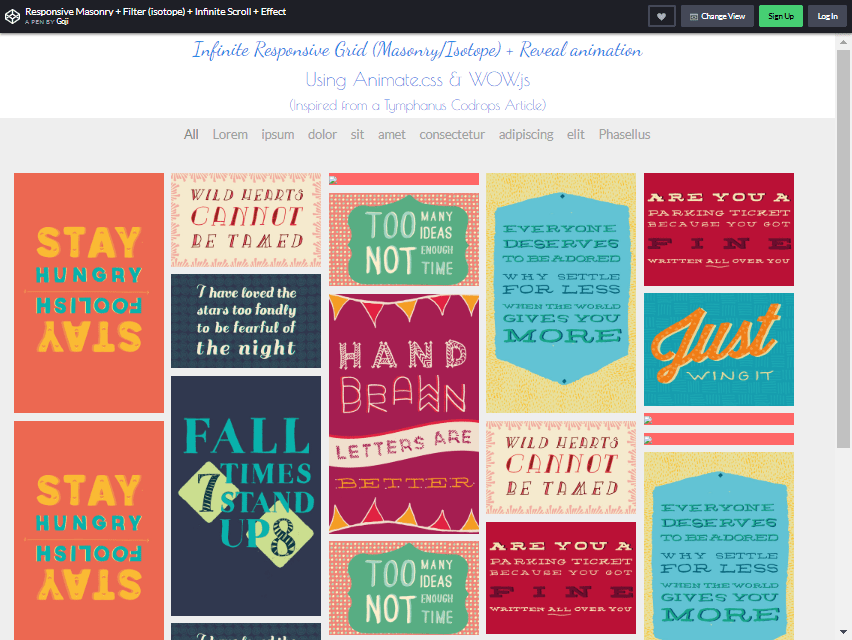
Task: Select the adipiscing category
Action: (x=526, y=134)
